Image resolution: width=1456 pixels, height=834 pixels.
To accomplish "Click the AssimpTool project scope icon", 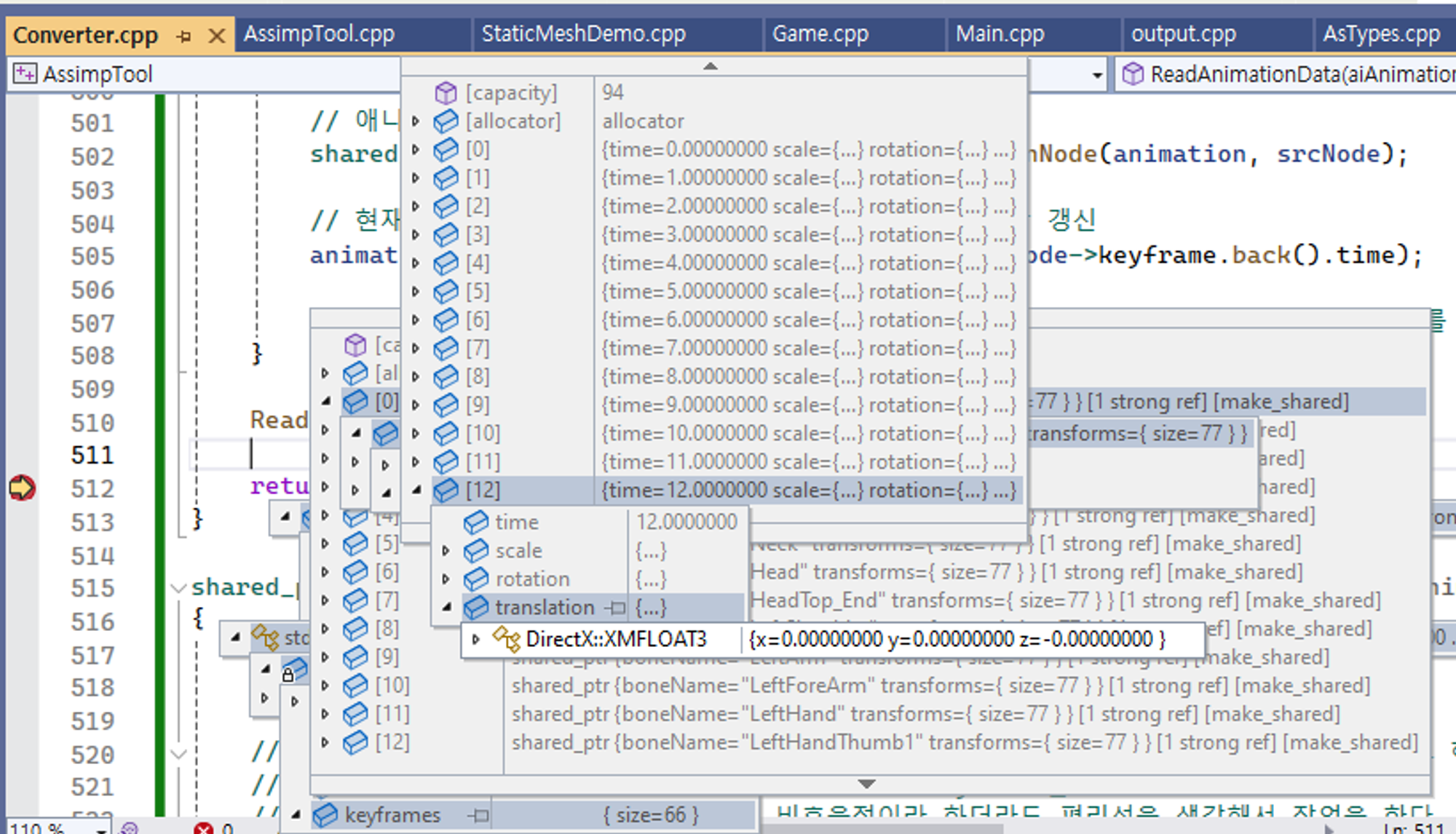I will [x=25, y=74].
